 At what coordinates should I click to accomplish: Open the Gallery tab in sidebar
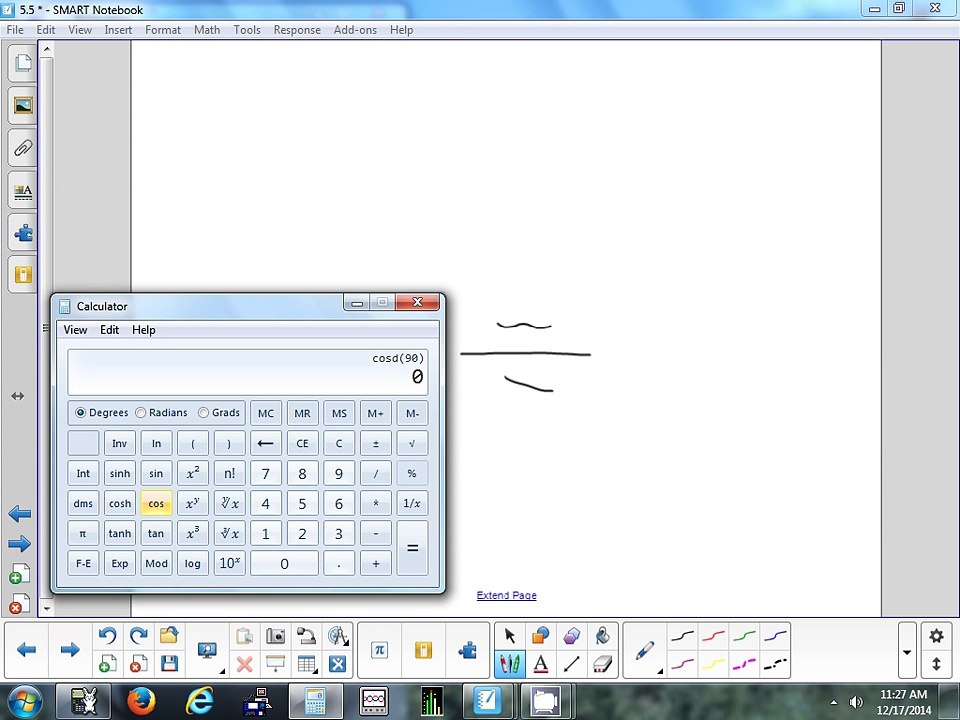(x=23, y=106)
